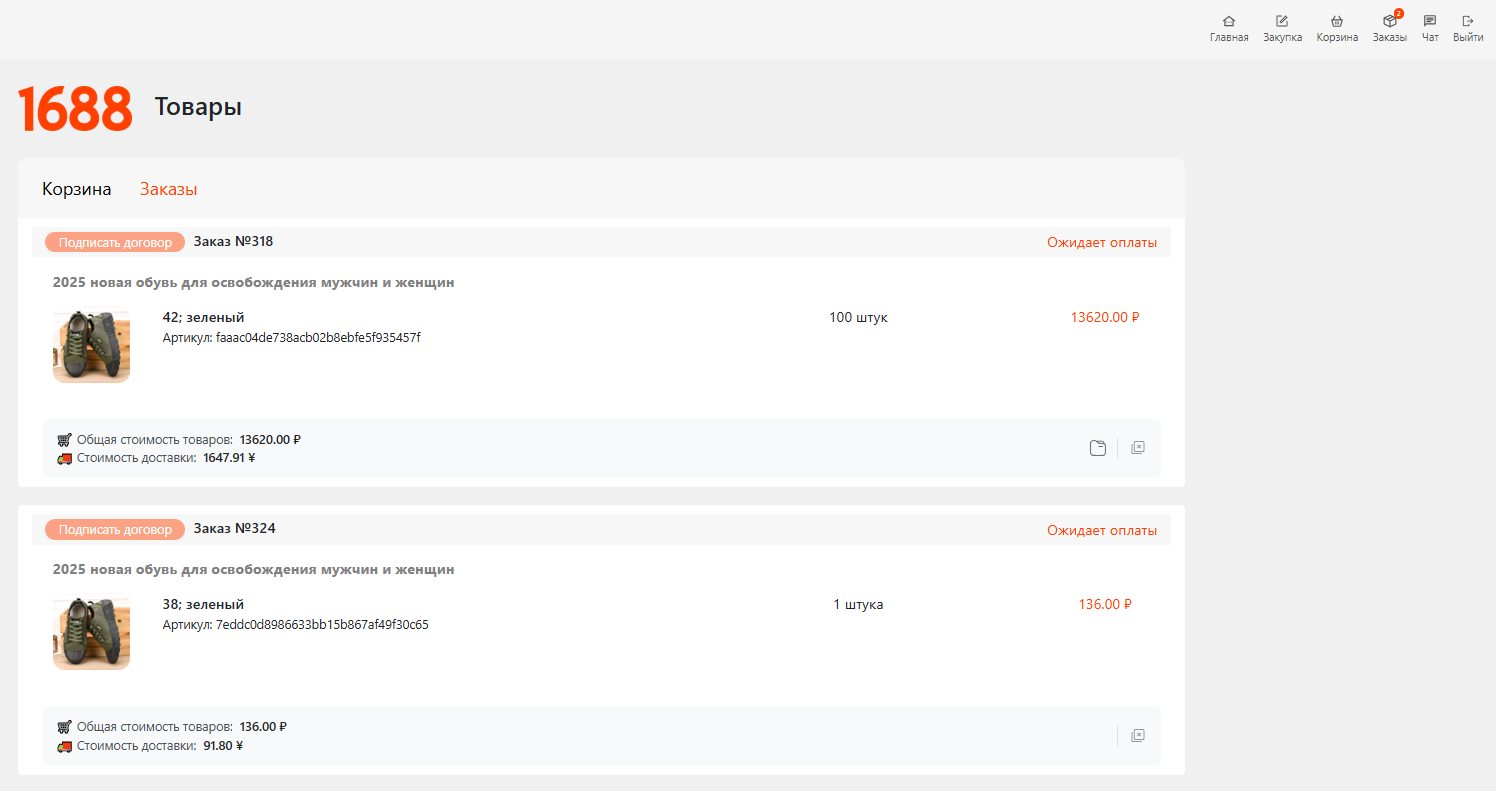The height and width of the screenshot is (791, 1496).
Task: Open Корзина basket icon in top bar
Action: coord(1337,21)
